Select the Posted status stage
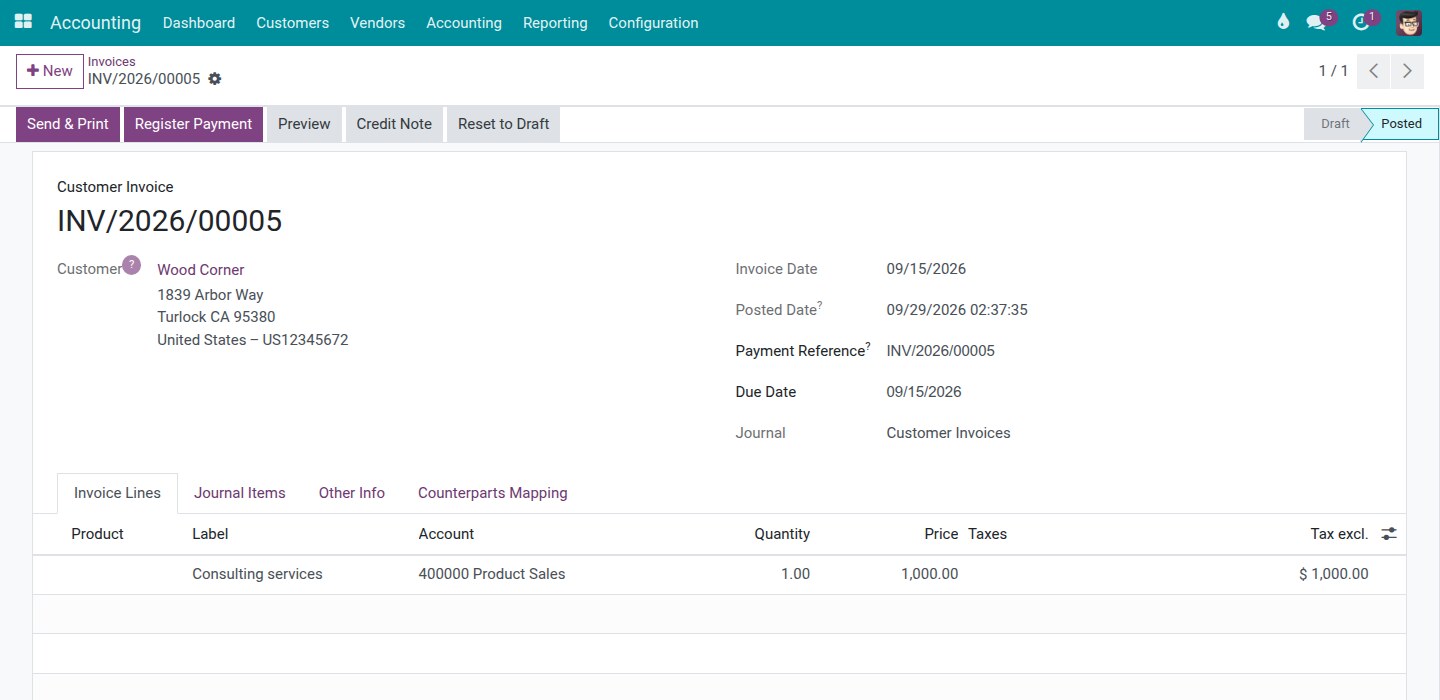This screenshot has width=1440, height=700. (1401, 124)
